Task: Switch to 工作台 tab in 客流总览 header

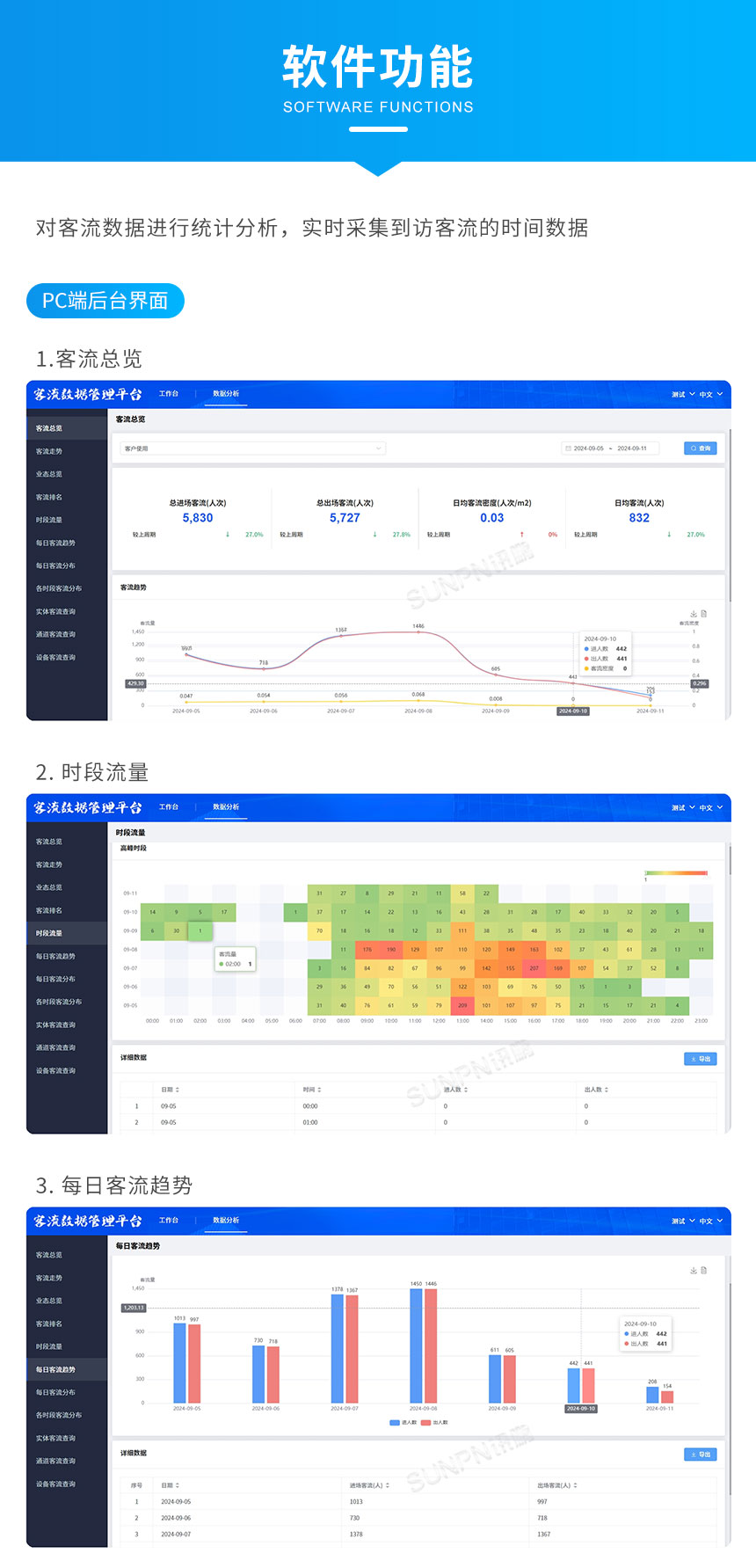Action: 169,394
